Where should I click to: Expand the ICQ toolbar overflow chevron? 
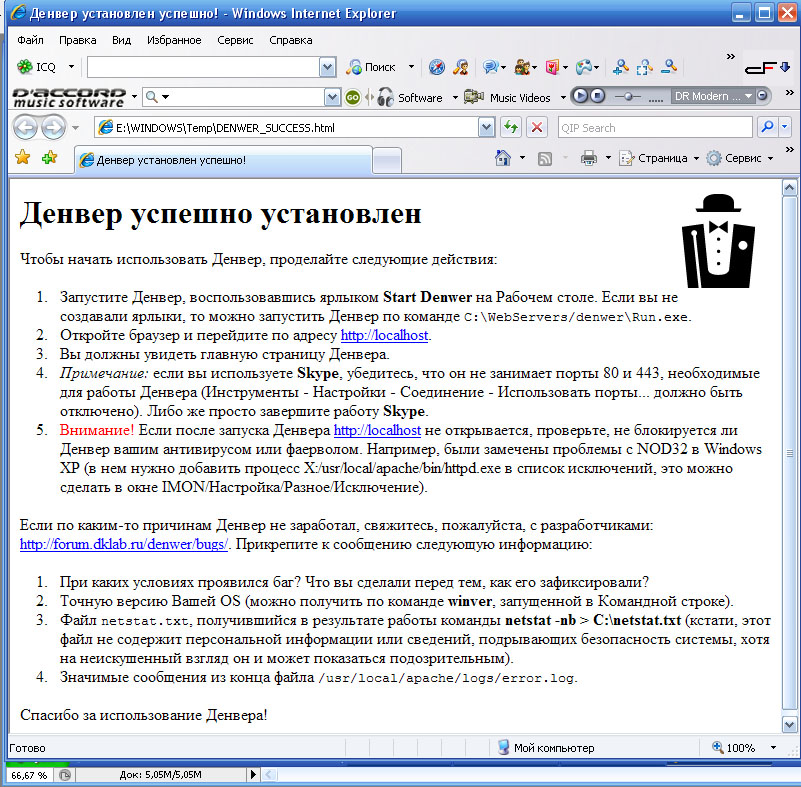(x=731, y=56)
